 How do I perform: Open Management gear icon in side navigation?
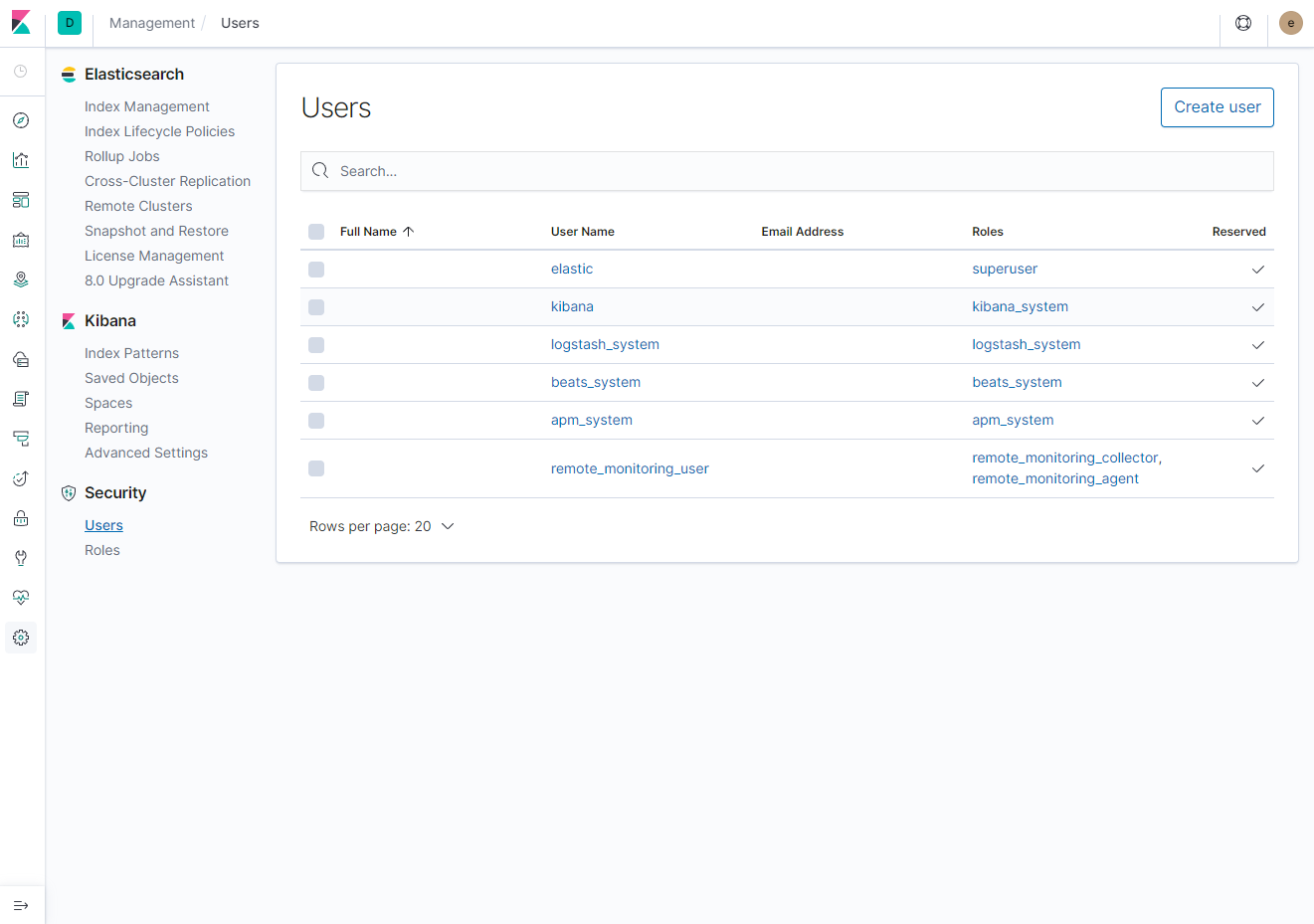pyautogui.click(x=21, y=638)
